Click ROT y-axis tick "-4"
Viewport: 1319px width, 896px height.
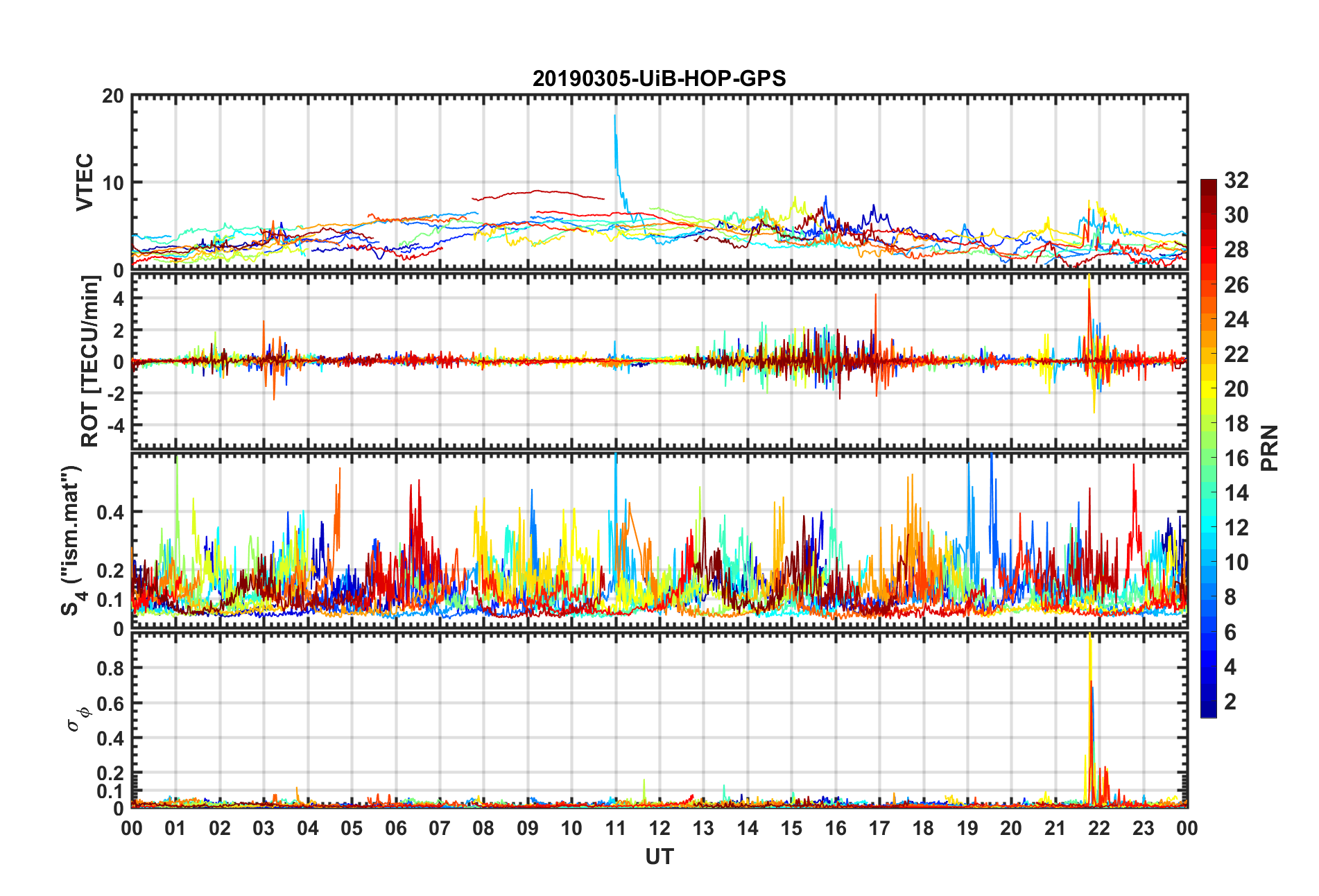(x=116, y=424)
